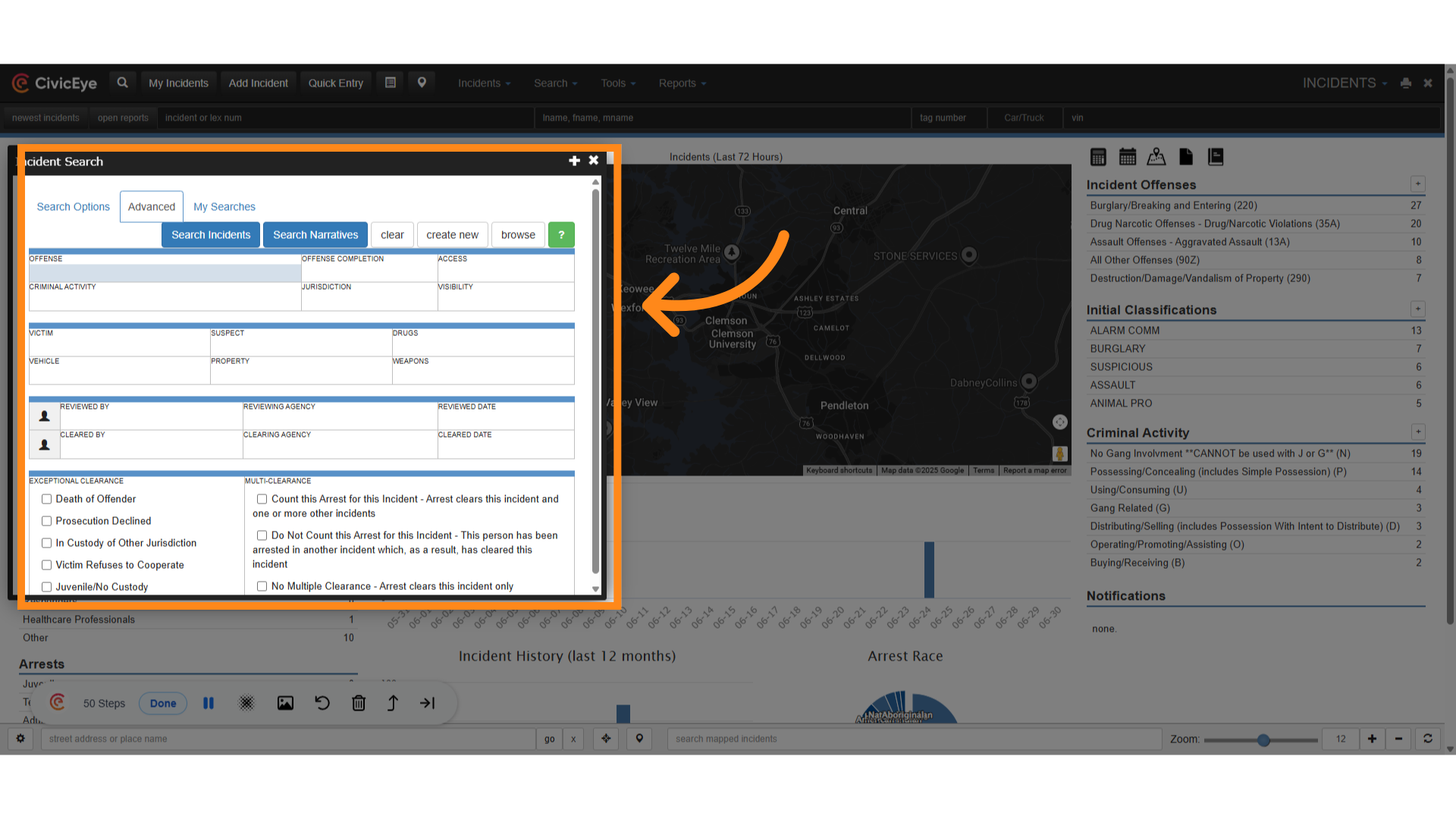
Task: Pause the recording in the steps toolbar
Action: 209,703
